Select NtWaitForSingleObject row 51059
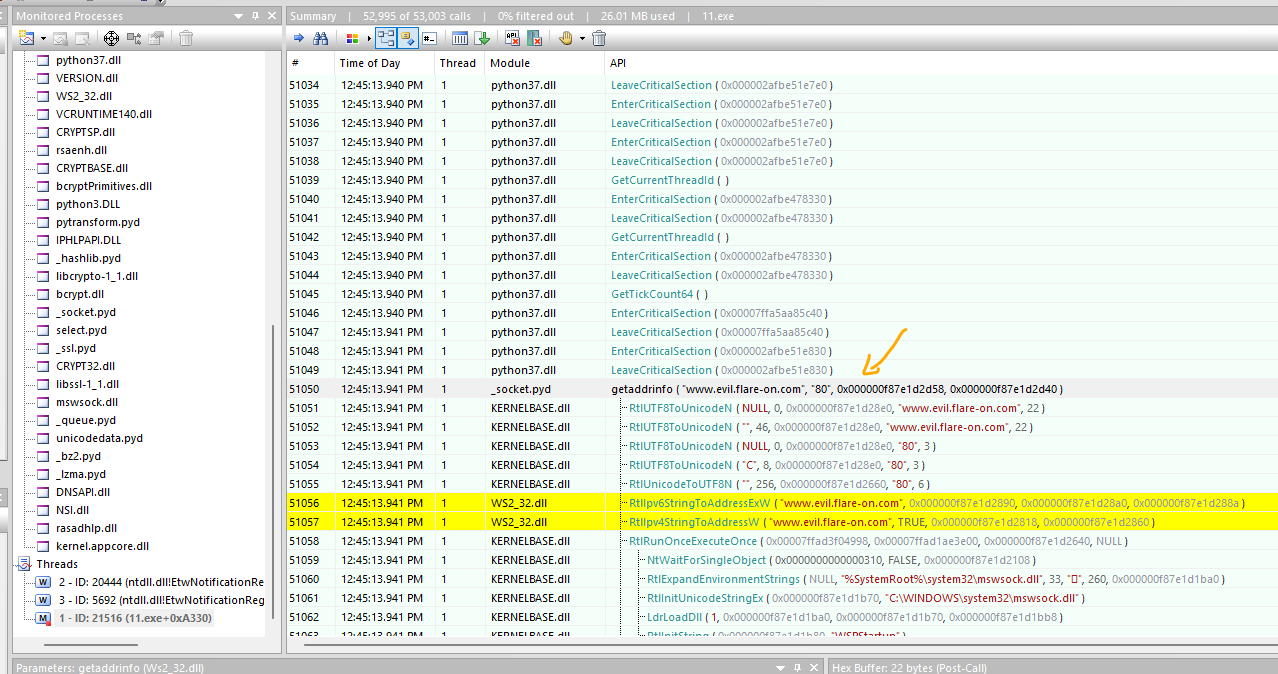The height and width of the screenshot is (674, 1278). [782, 560]
